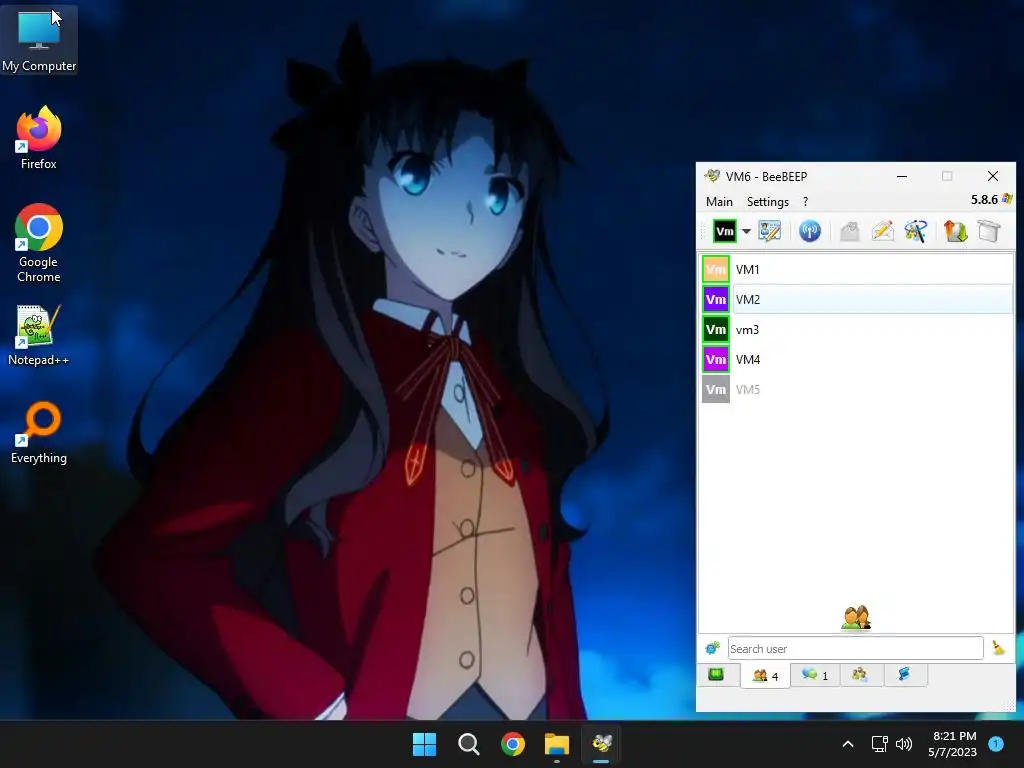This screenshot has width=1024, height=768.
Task: Click the blue gear icon beside search field
Action: (712, 648)
